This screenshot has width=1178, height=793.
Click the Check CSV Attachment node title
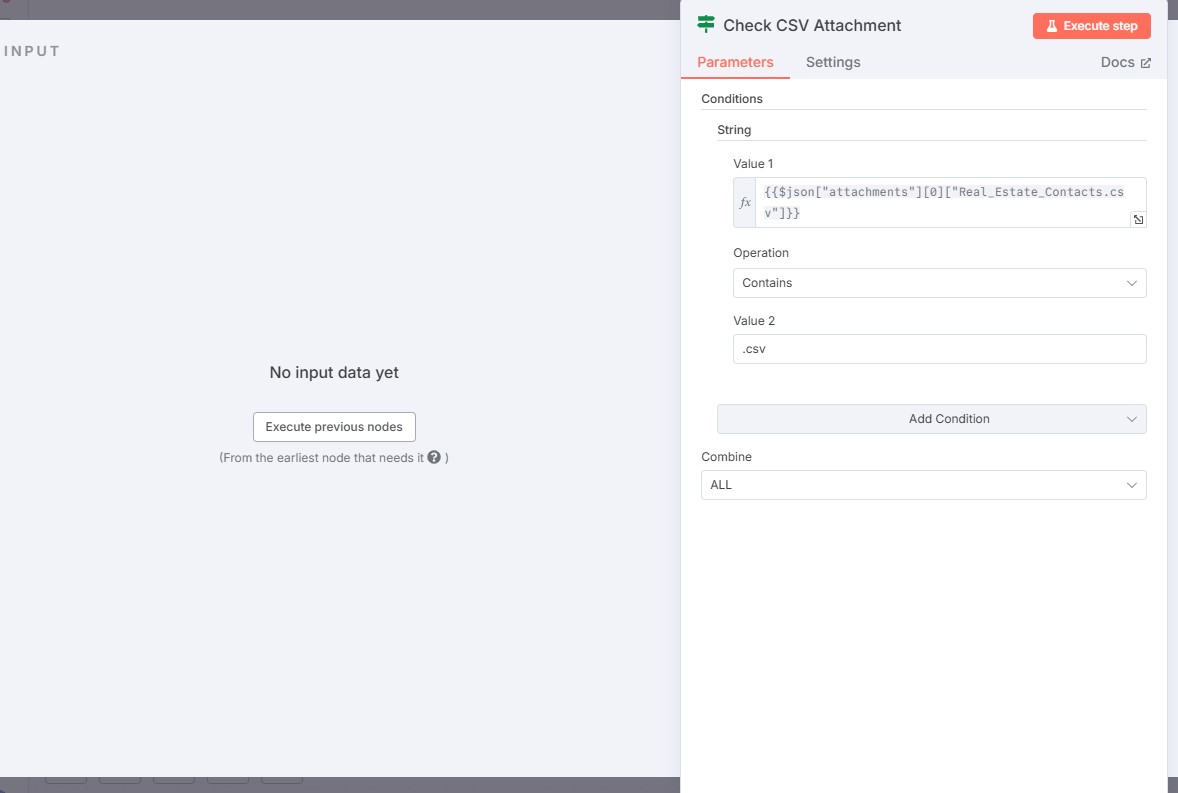point(811,25)
